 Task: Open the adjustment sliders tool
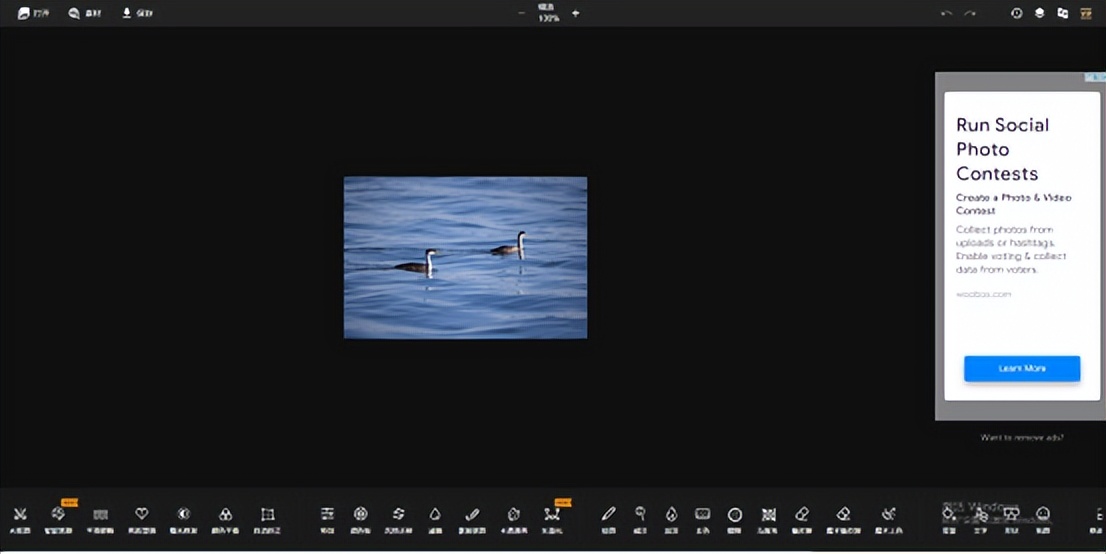tap(327, 515)
